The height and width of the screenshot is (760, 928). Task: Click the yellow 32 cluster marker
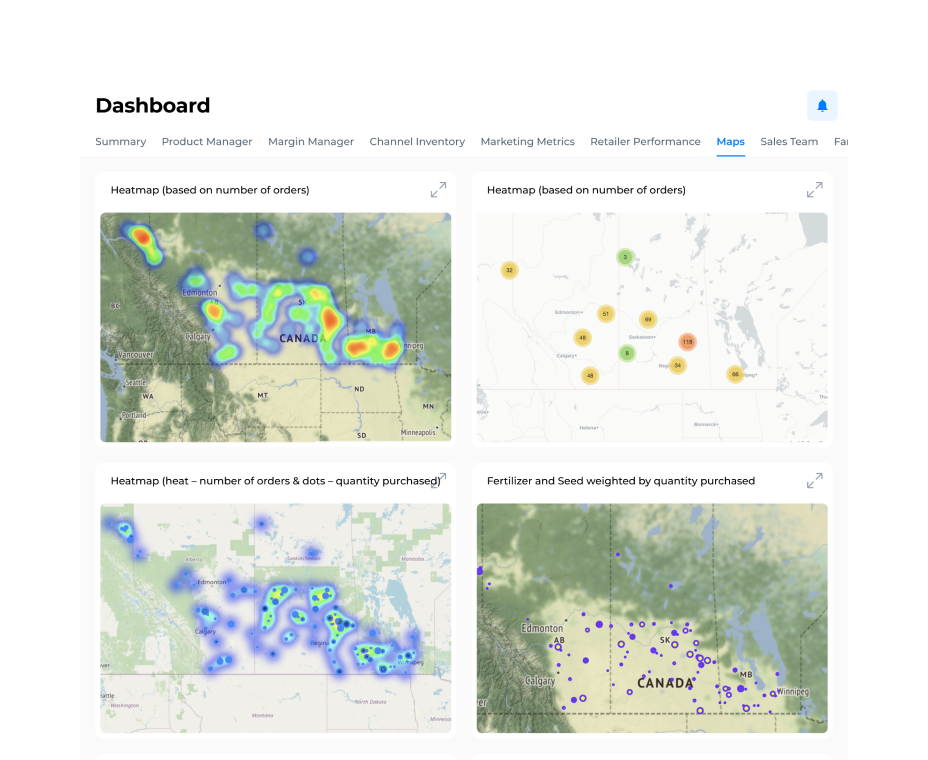pos(510,270)
